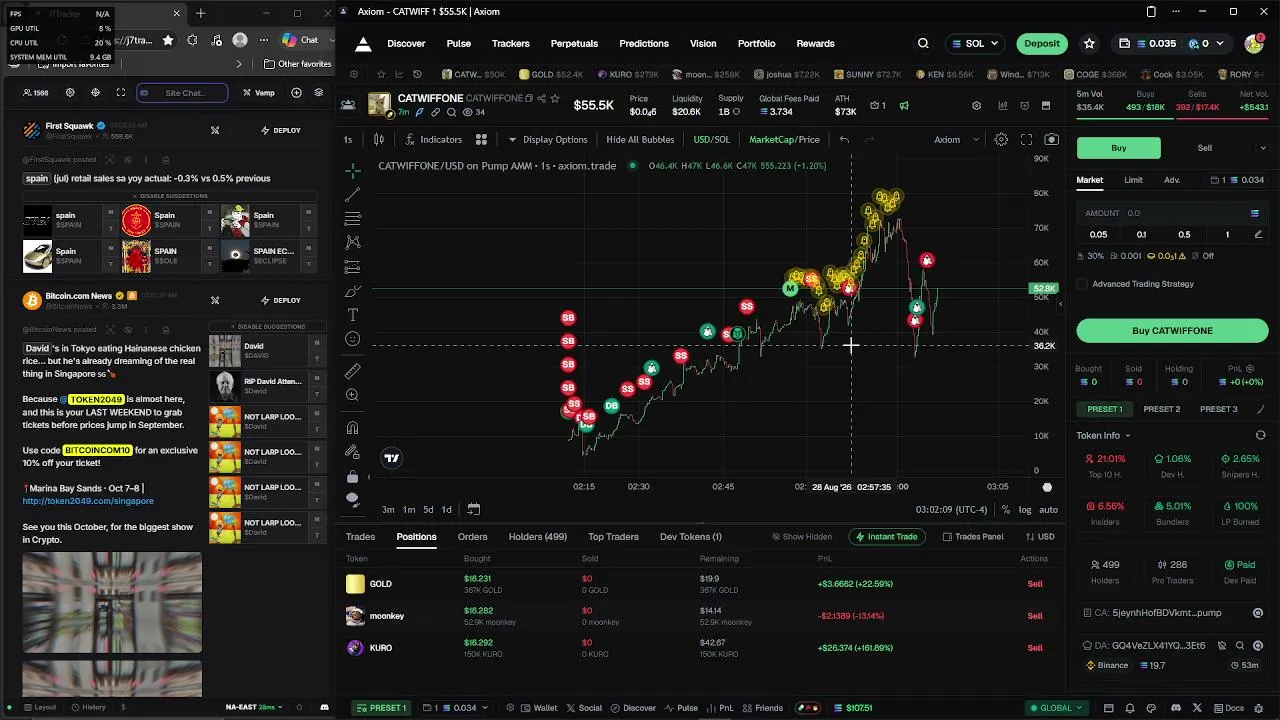Expand the order panel chevron beside Sell
The image size is (1280, 720).
[x=1263, y=148]
